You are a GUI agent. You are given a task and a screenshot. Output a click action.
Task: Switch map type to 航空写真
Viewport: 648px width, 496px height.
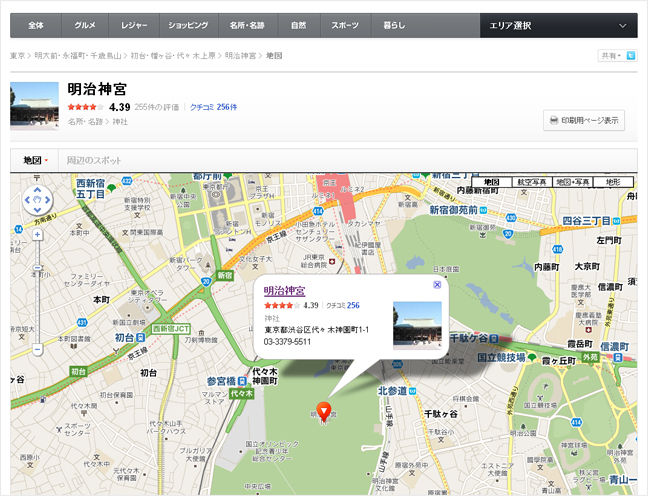point(532,182)
